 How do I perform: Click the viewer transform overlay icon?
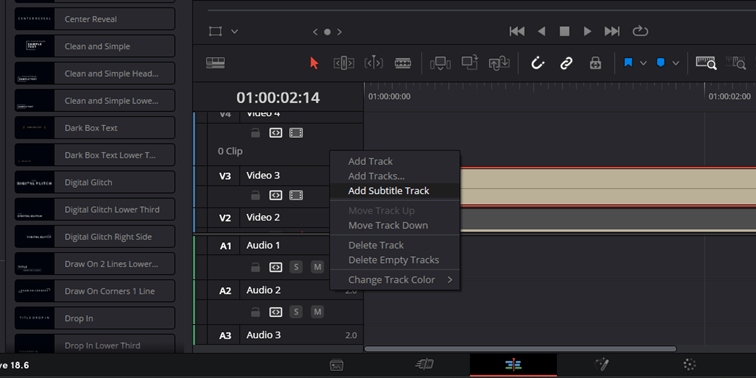click(215, 31)
